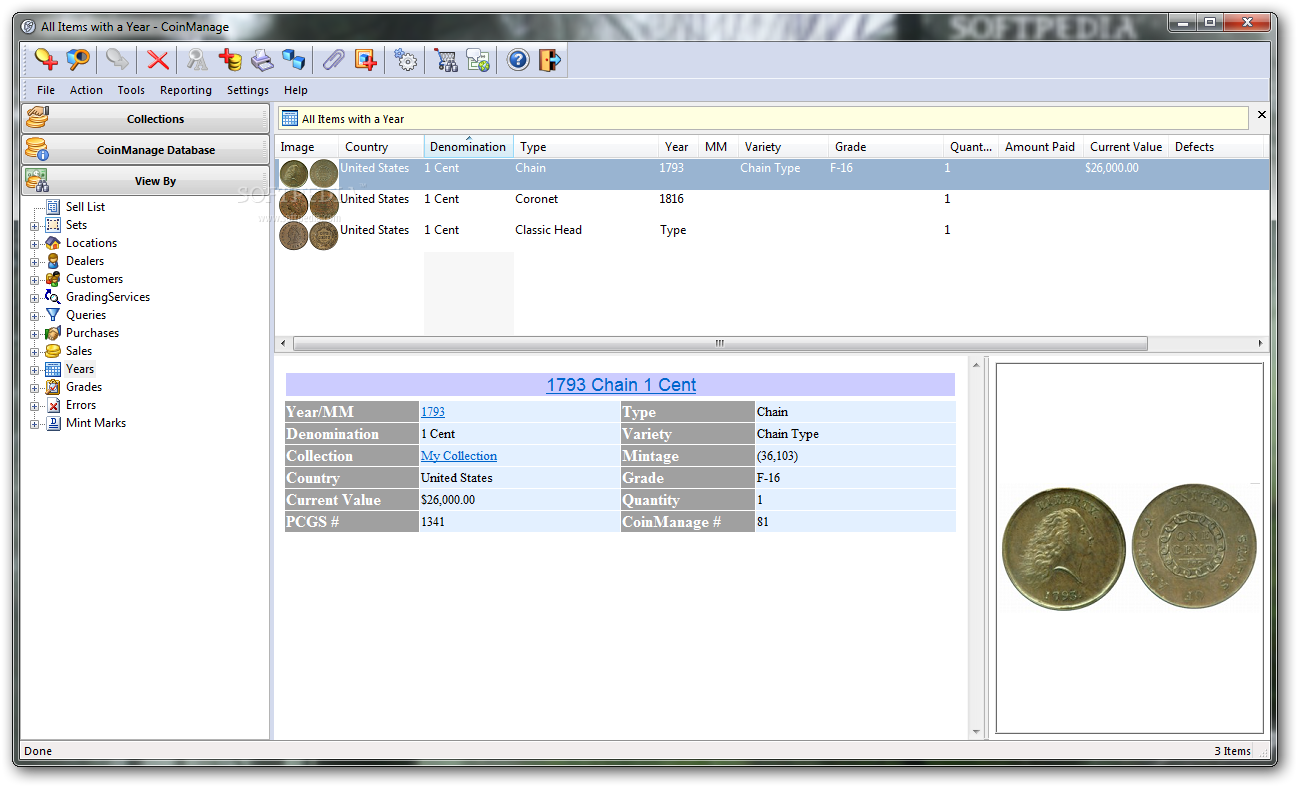Close the All Items with a Year view
The height and width of the screenshot is (787, 1298).
[x=1261, y=115]
